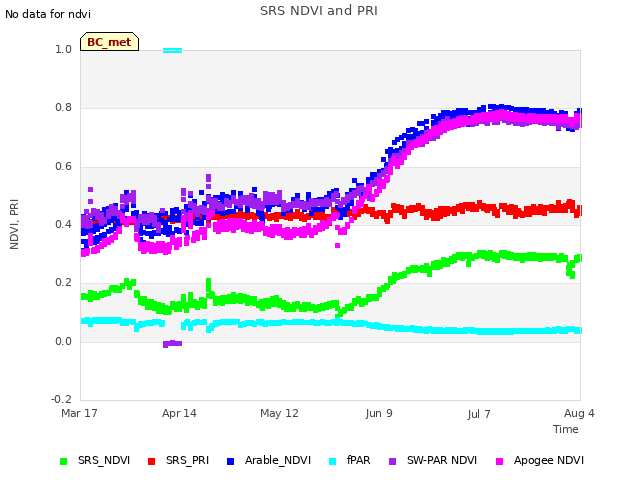The image size is (640, 480).
Task: Click the green SRS_NDVI legend swatch
Action: 63,461
